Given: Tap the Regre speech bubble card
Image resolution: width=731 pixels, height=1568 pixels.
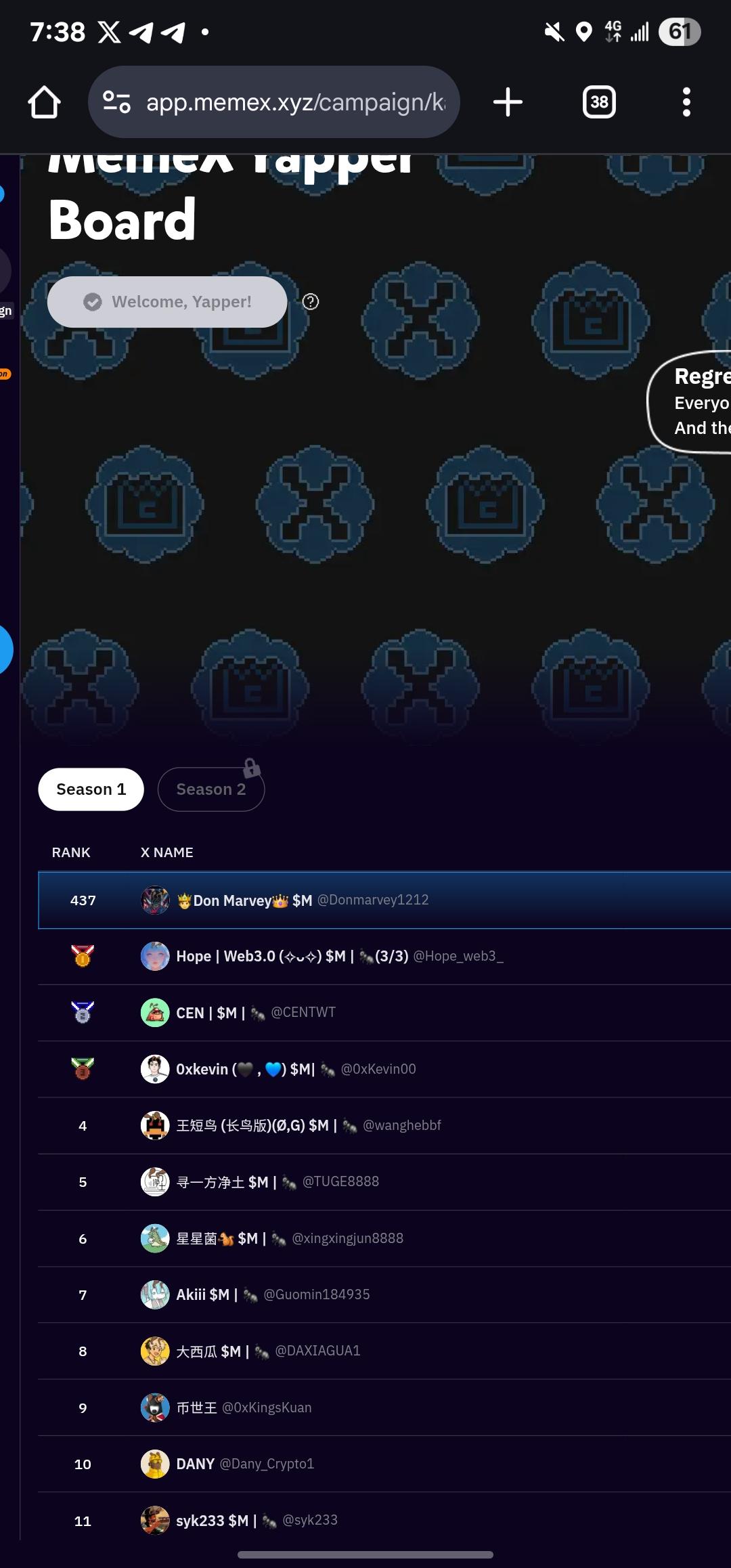Looking at the screenshot, I should pos(690,402).
